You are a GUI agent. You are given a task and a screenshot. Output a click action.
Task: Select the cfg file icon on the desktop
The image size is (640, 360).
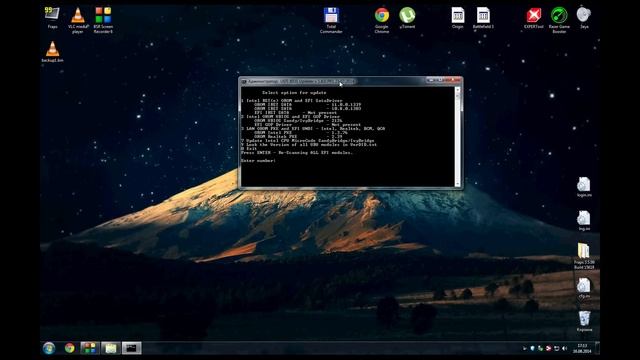[584, 288]
